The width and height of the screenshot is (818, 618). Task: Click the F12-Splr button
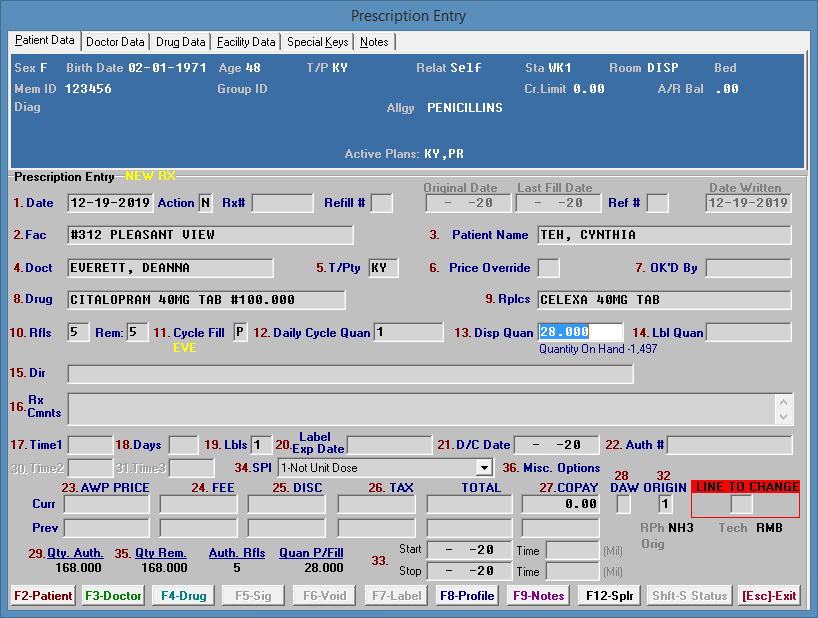(610, 596)
